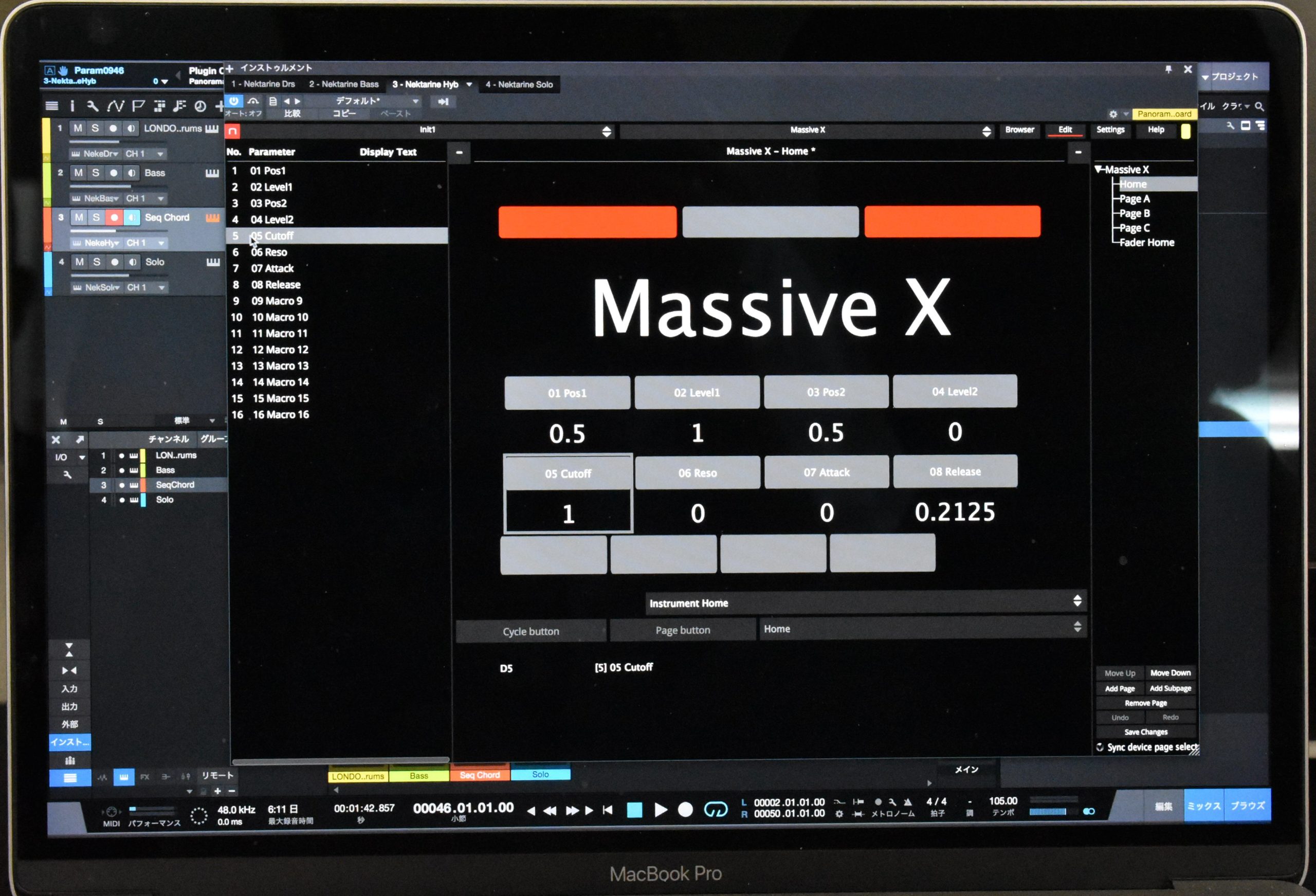Start playback with Play button
This screenshot has width=1316, height=896.
tap(660, 810)
